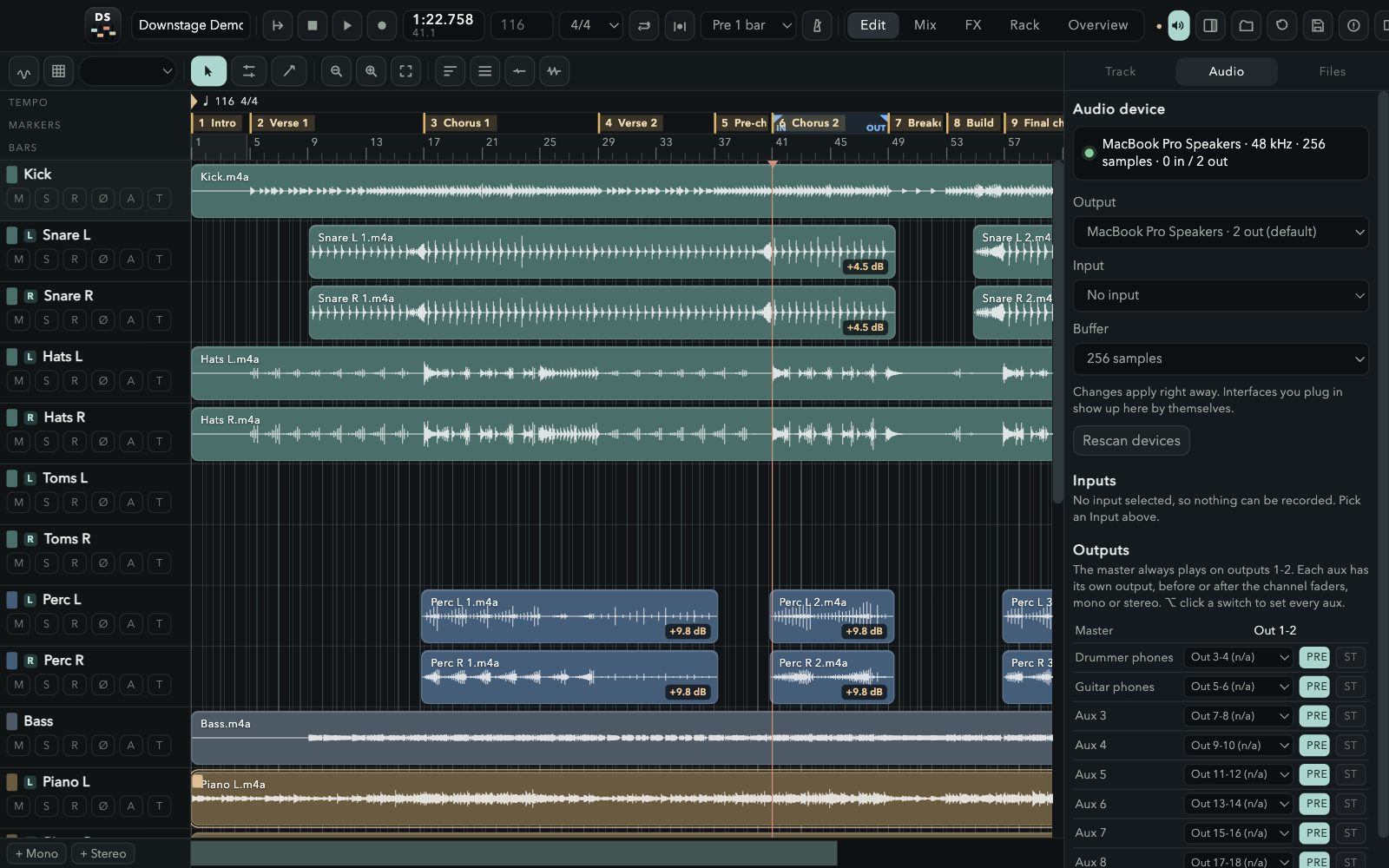This screenshot has height=868, width=1389.
Task: Click the grid view icon
Action: [x=58, y=71]
